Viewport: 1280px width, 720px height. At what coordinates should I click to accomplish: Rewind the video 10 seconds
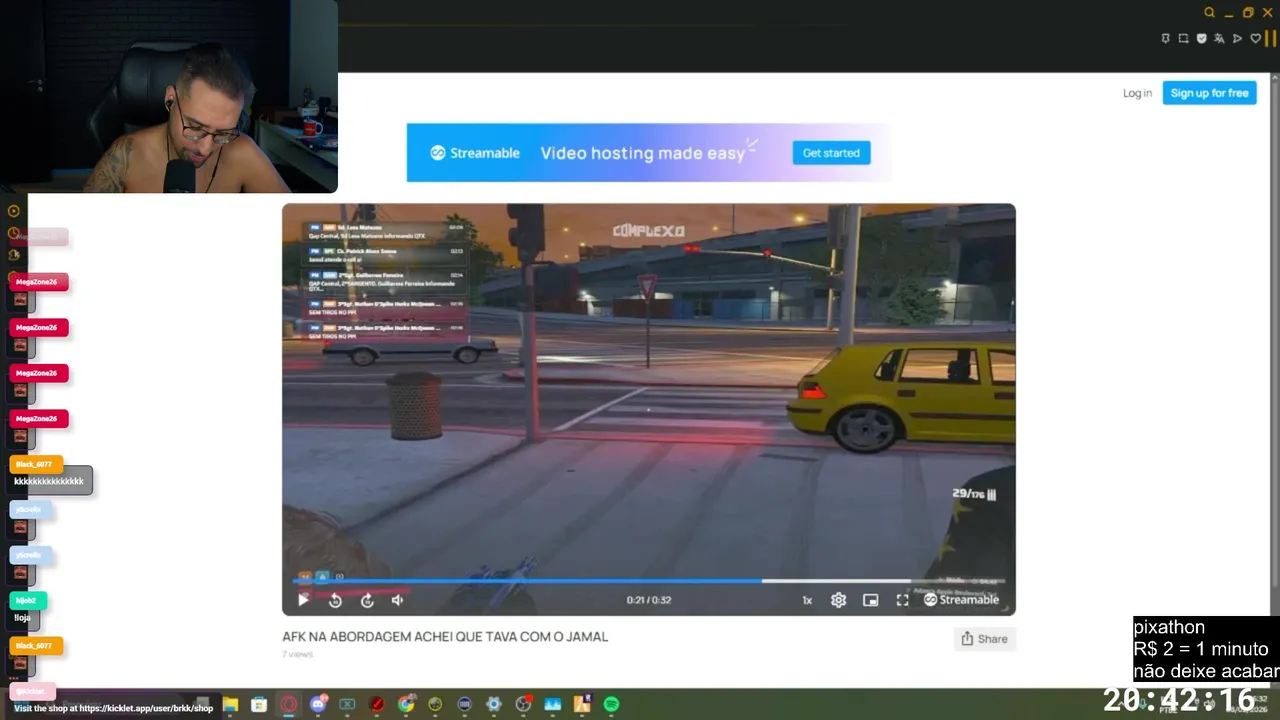(x=335, y=600)
